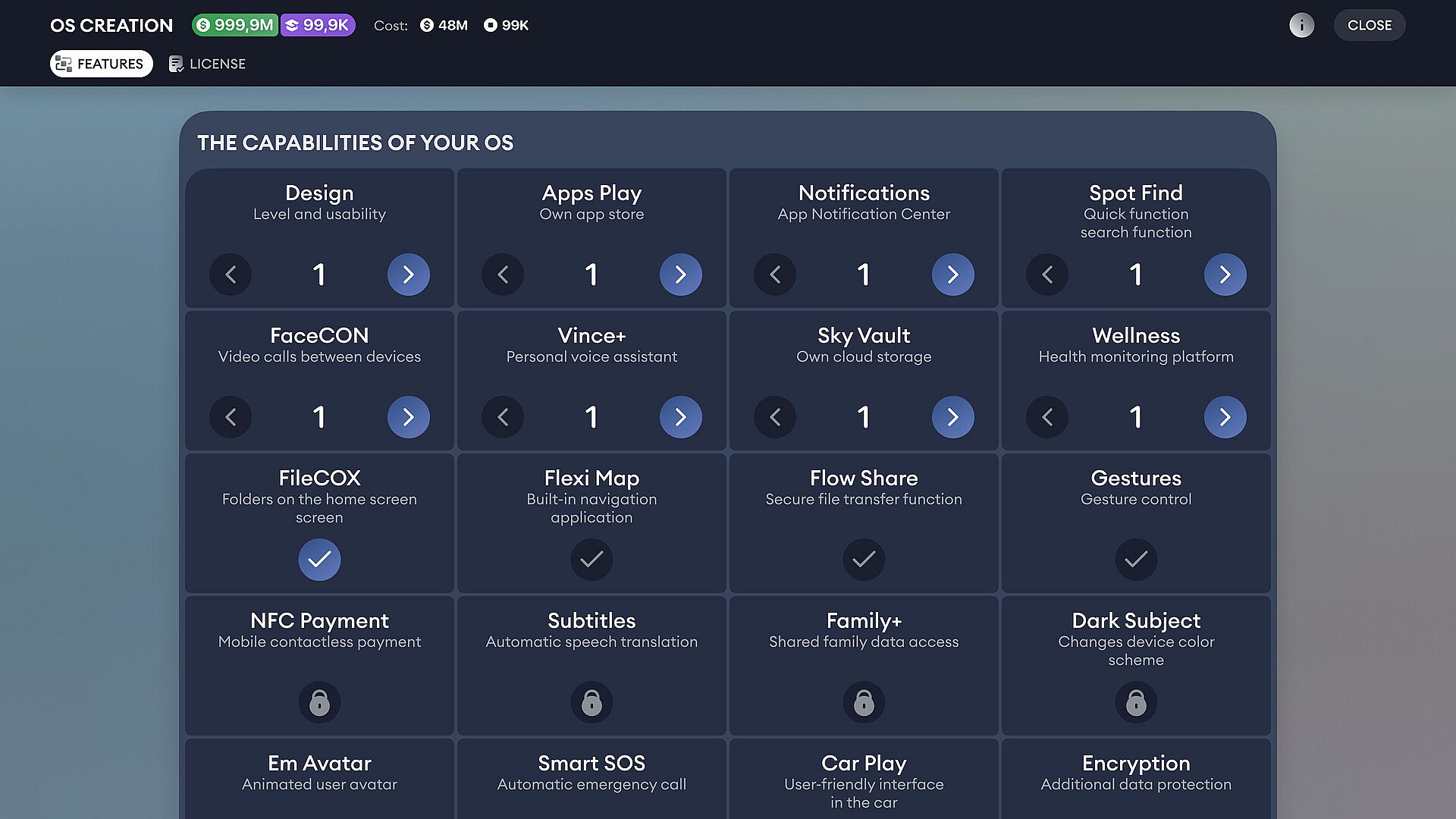Click the Dark Subject lock icon
The height and width of the screenshot is (819, 1456).
[1136, 702]
